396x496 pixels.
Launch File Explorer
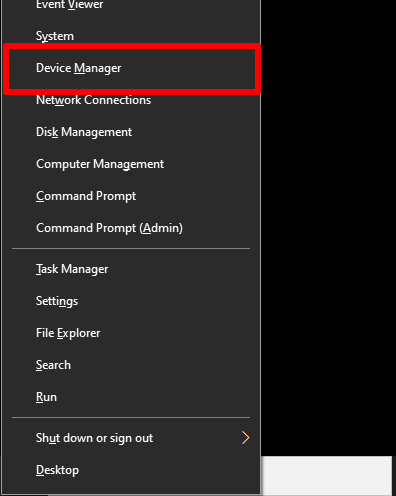tap(131, 333)
